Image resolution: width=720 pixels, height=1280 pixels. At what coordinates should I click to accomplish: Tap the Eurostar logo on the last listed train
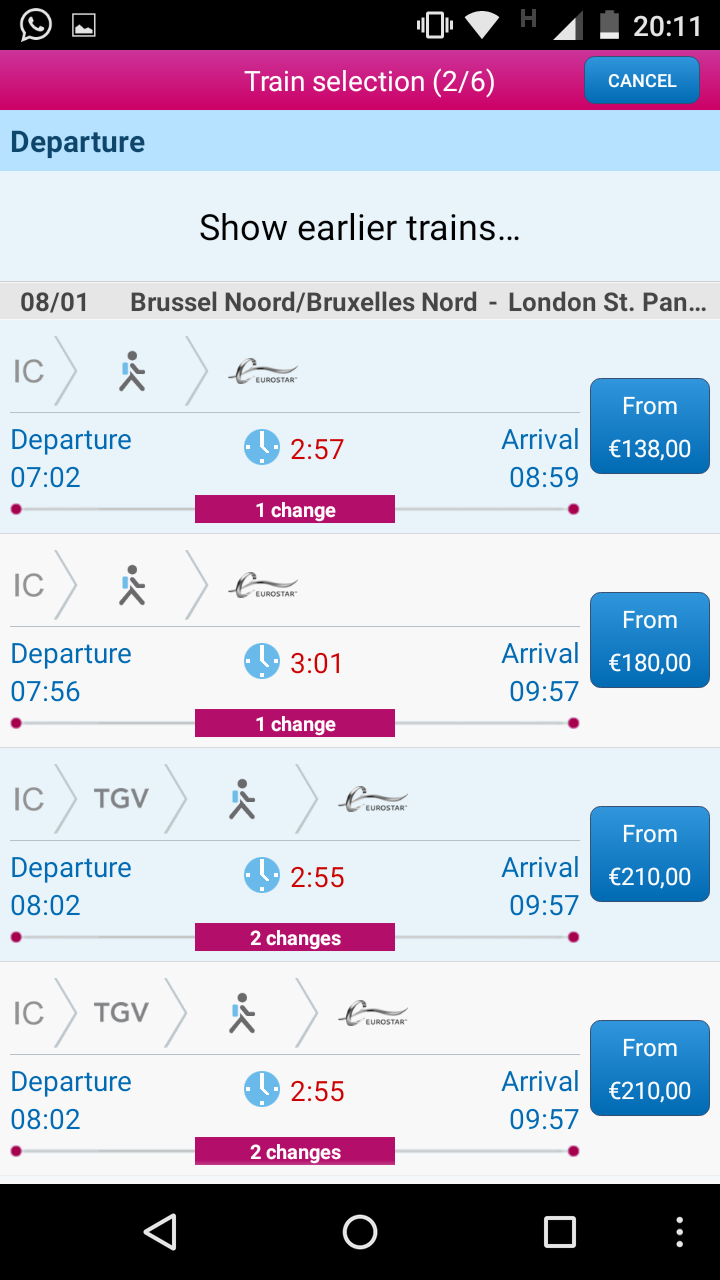(x=373, y=1013)
